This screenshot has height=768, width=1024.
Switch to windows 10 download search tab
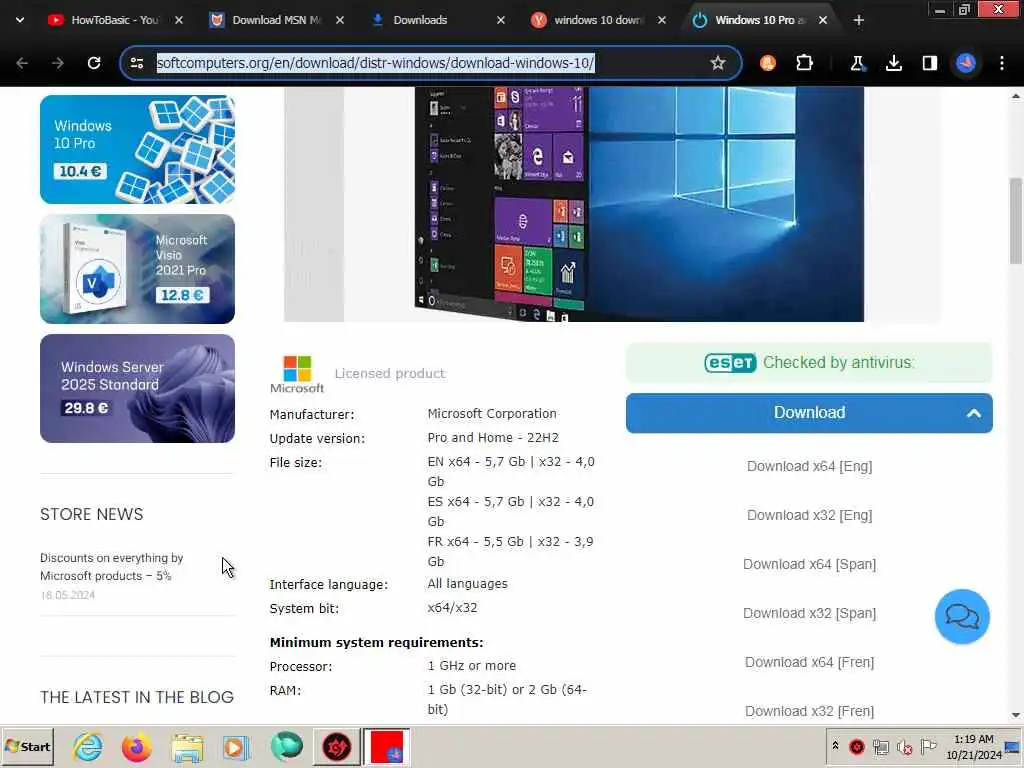[x=598, y=20]
